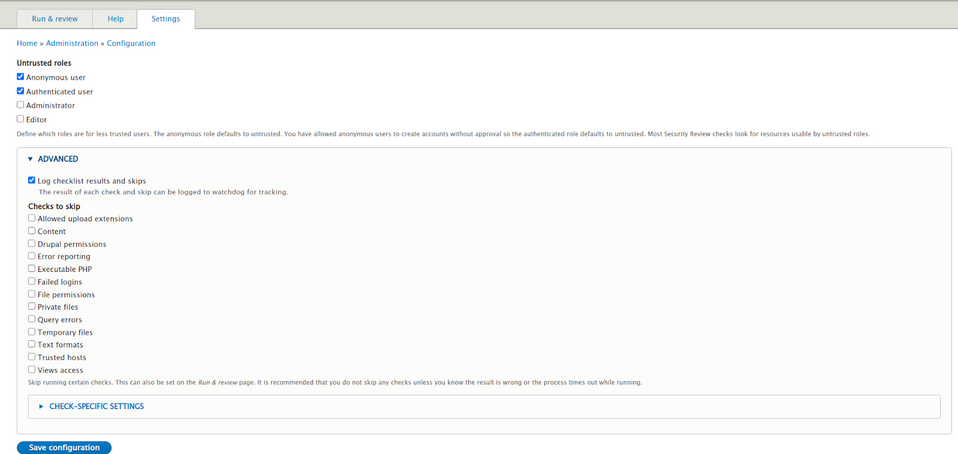958x454 pixels.
Task: Enable skipping Trusted hosts check
Action: [x=32, y=357]
